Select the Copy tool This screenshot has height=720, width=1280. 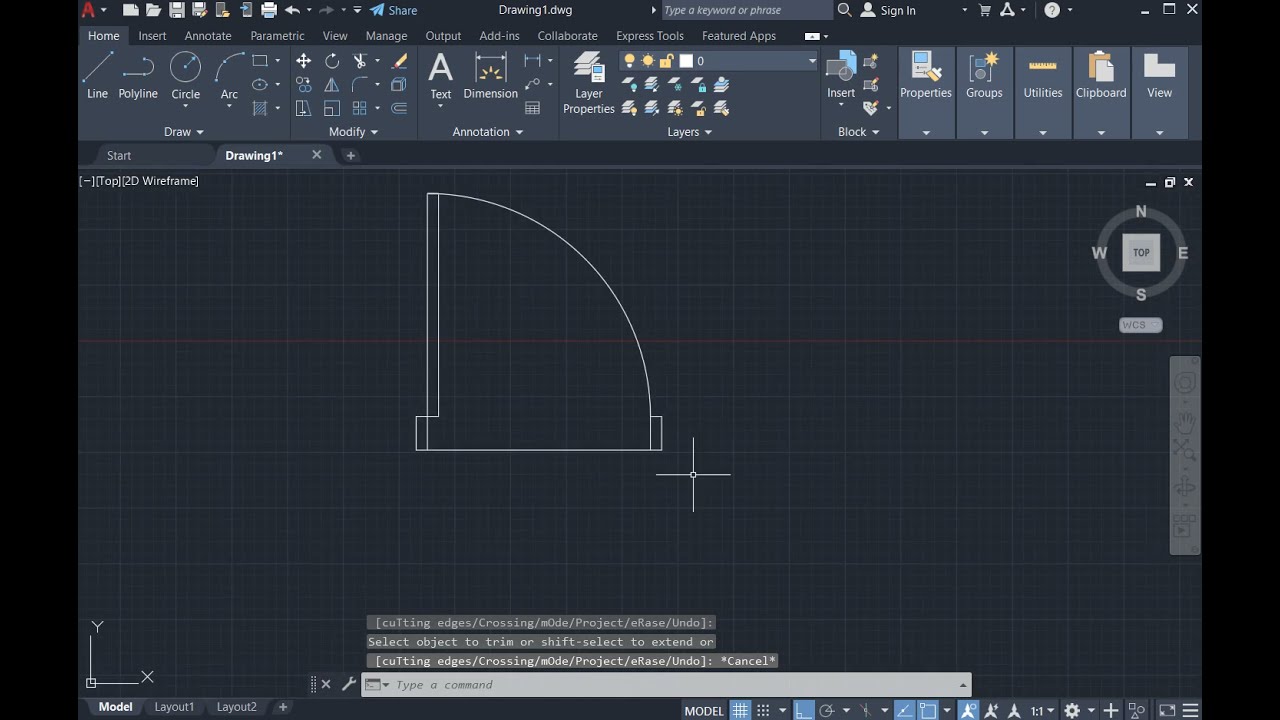[x=304, y=85]
